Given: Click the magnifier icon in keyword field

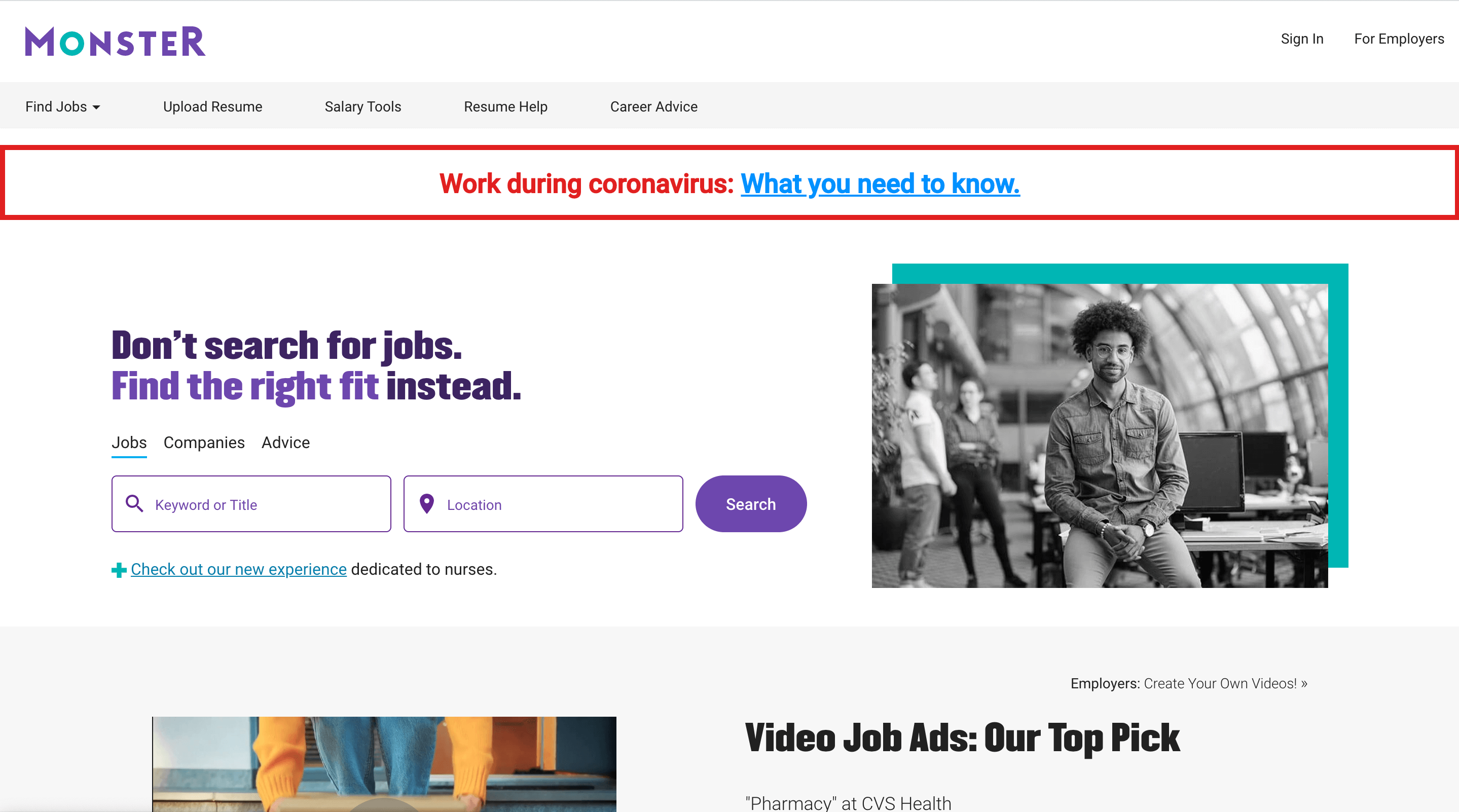Looking at the screenshot, I should coord(134,503).
